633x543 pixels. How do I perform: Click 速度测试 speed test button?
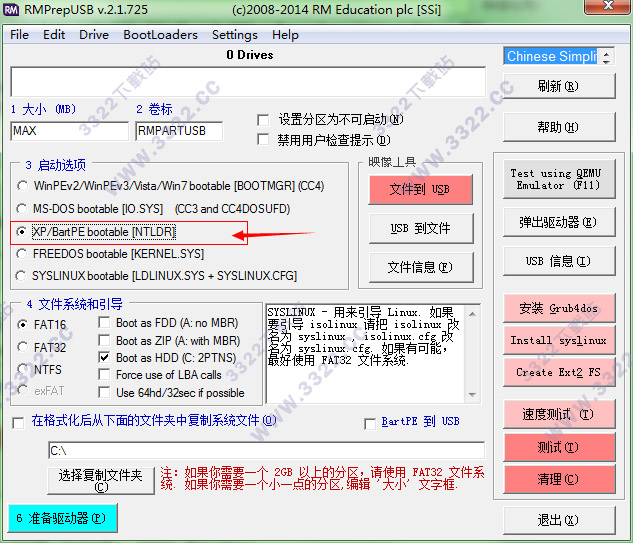[x=559, y=414]
